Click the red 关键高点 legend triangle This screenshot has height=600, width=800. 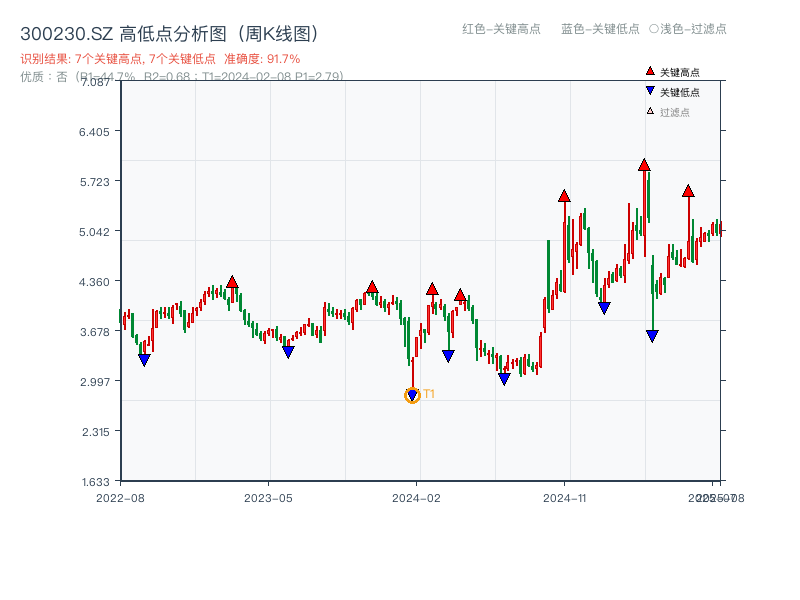click(x=649, y=71)
